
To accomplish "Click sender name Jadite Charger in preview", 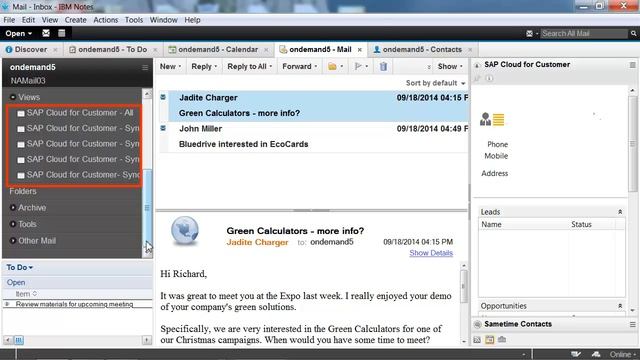I will click(257, 242).
